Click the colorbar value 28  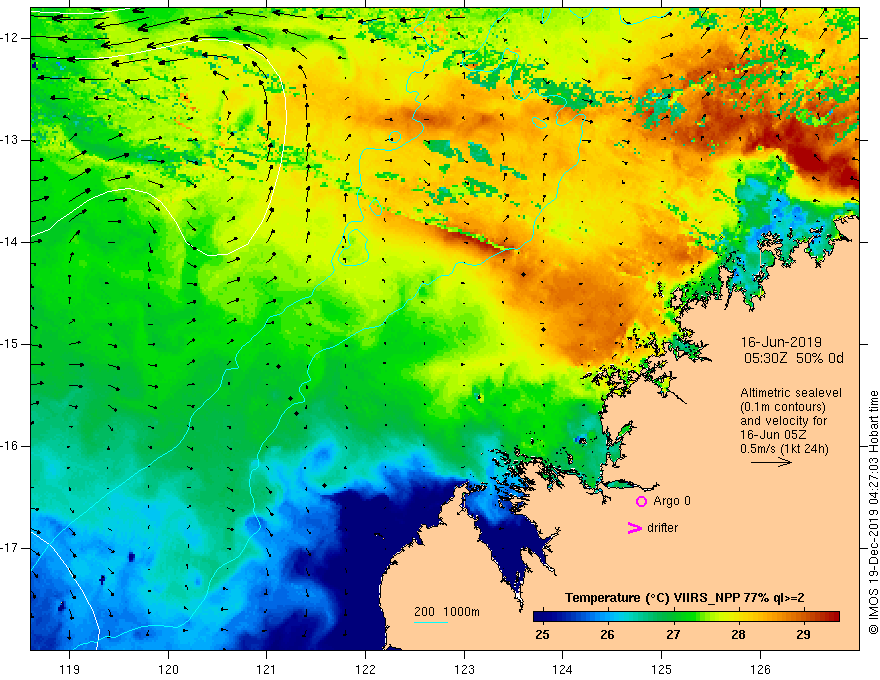[738, 635]
